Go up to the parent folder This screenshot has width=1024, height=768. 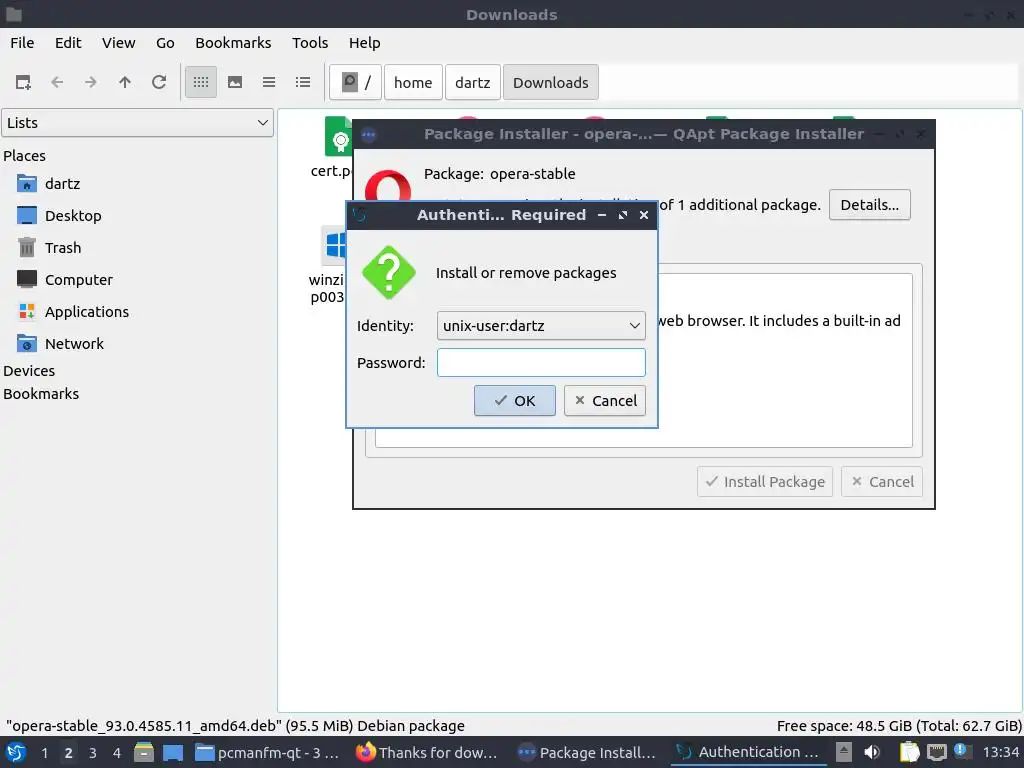(125, 82)
